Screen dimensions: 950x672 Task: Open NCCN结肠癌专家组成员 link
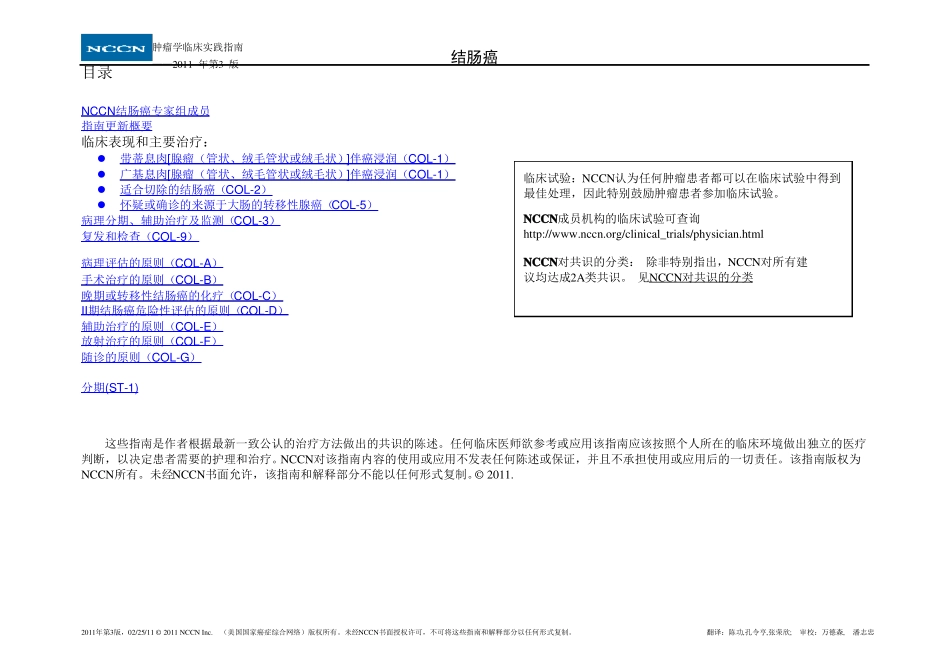(x=145, y=111)
